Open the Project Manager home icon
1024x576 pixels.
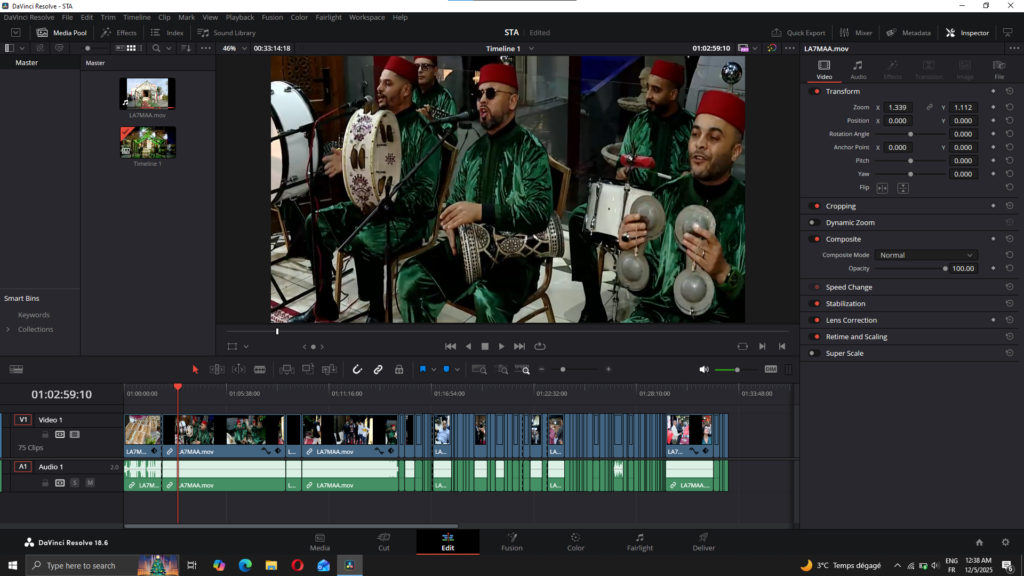pyautogui.click(x=979, y=542)
